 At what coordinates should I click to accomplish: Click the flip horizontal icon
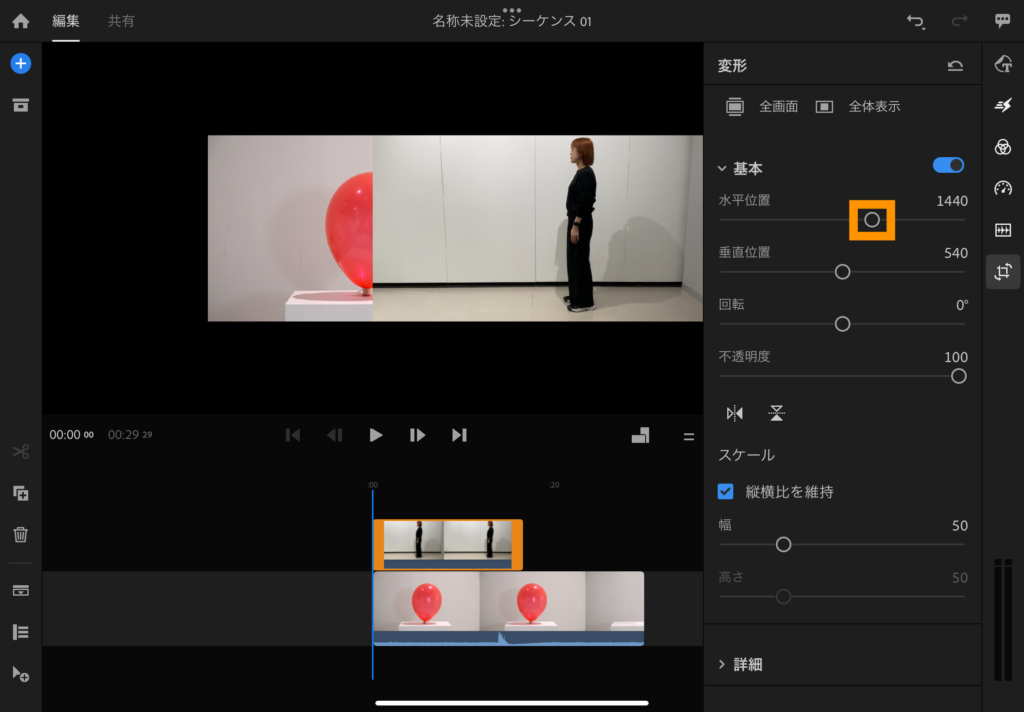click(x=735, y=413)
